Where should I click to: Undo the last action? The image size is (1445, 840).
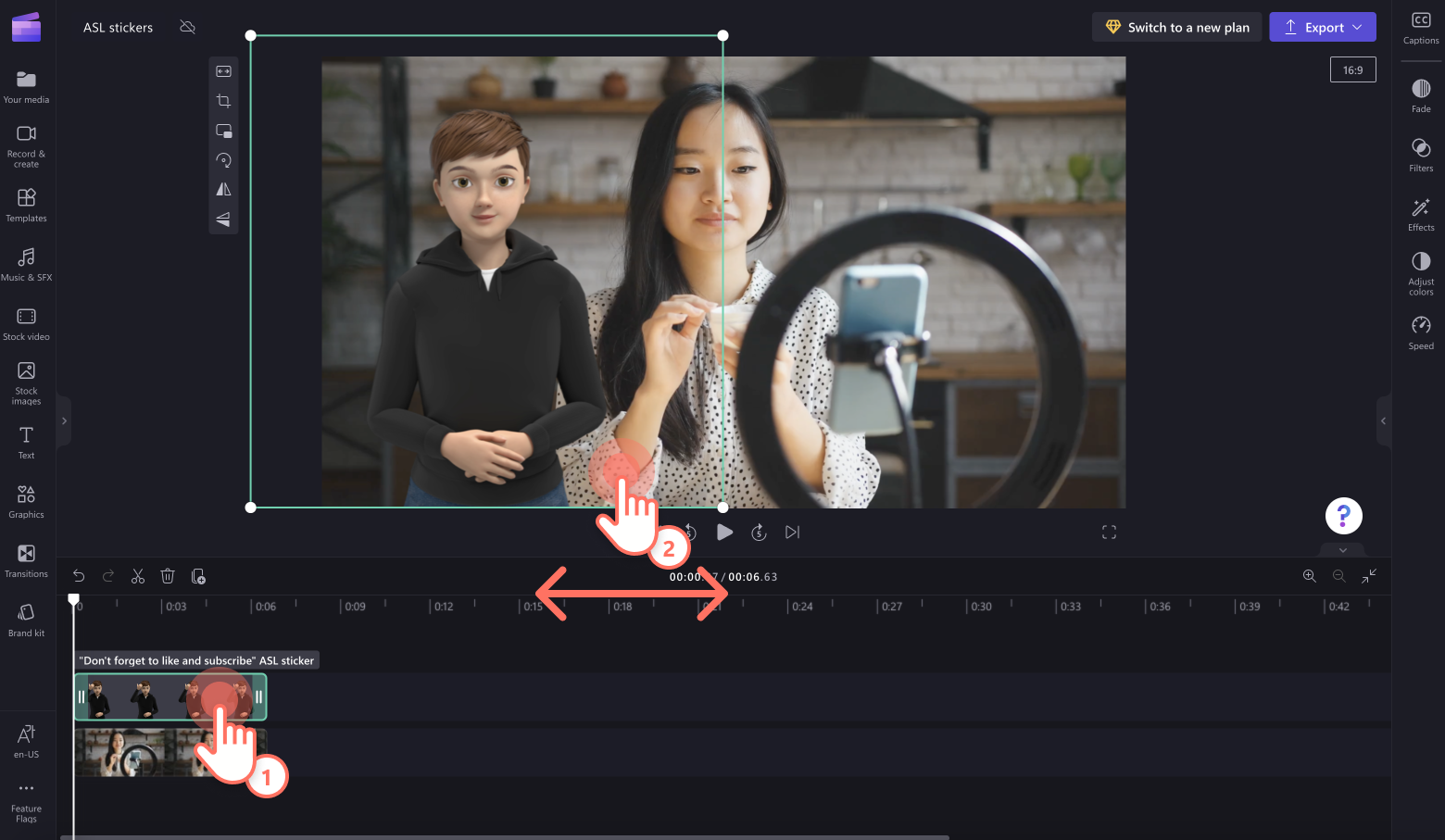point(79,576)
